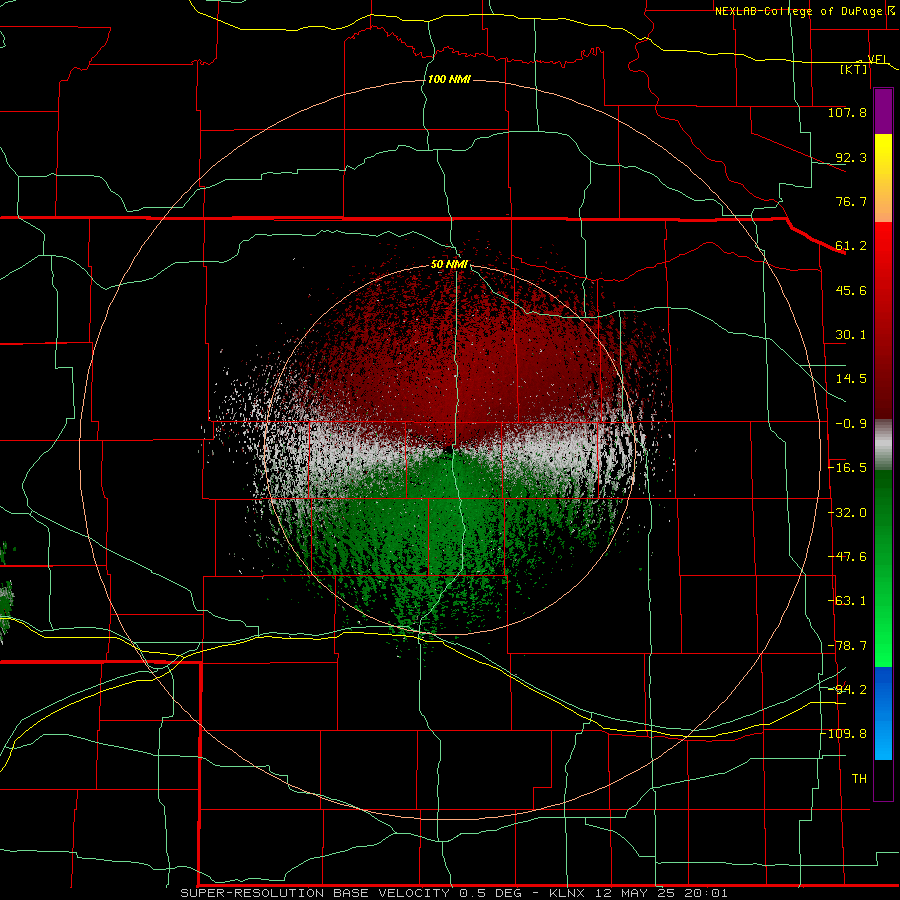Viewport: 900px width, 900px height.
Task: Click the radar site at velocity pattern center
Action: tap(448, 450)
